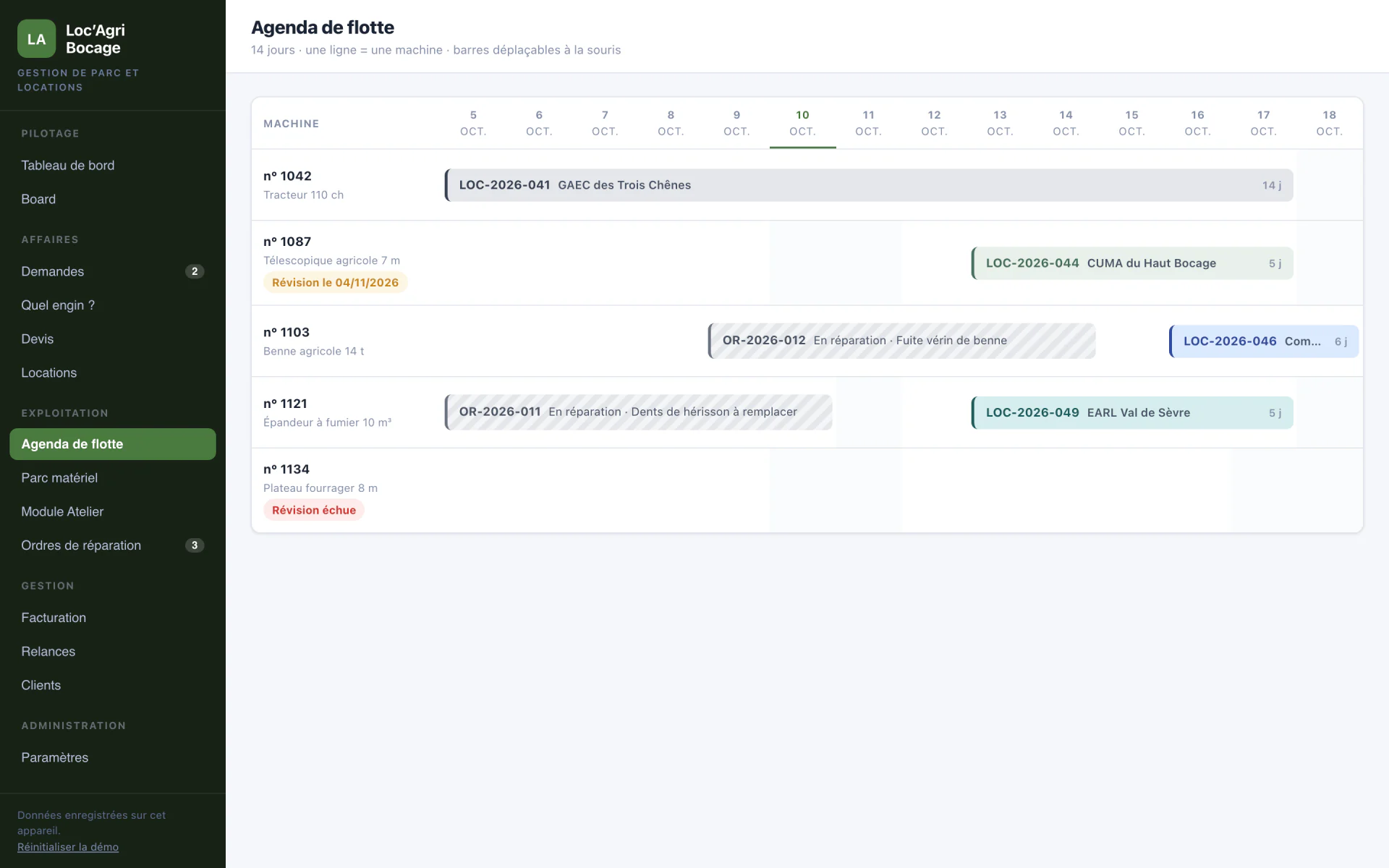Navigate to Devis
This screenshot has width=1389, height=868.
point(113,339)
